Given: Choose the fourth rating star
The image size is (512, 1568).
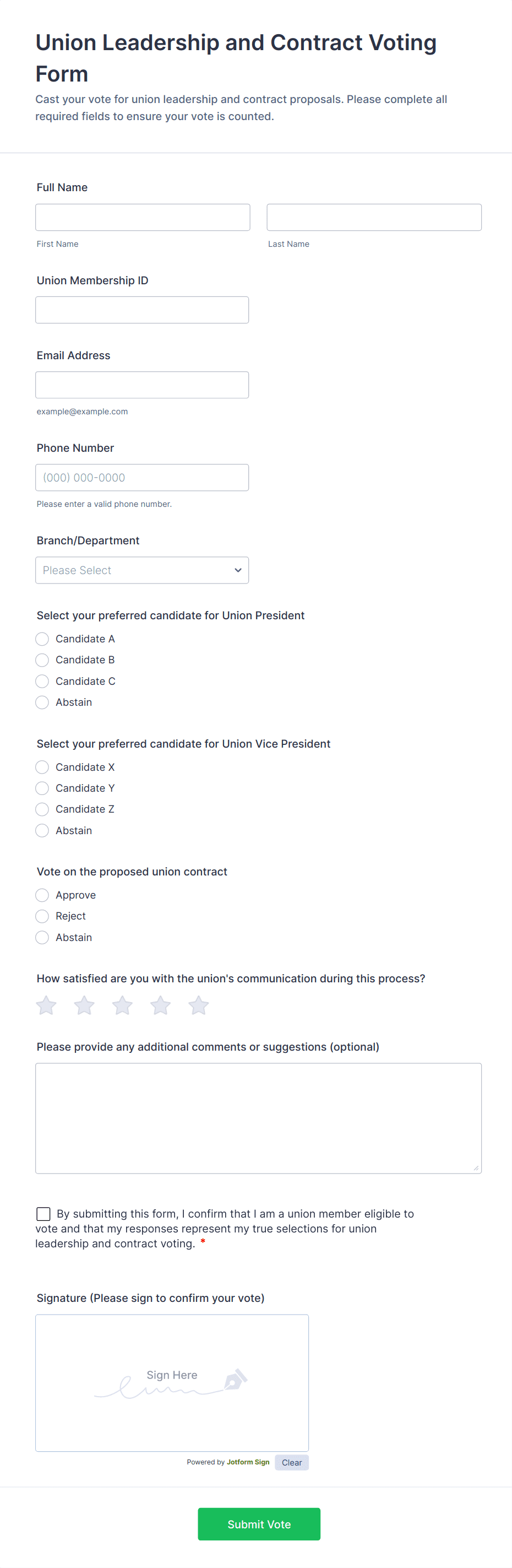Looking at the screenshot, I should 161,1005.
